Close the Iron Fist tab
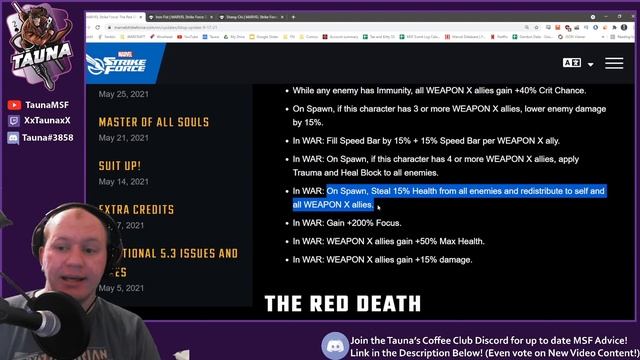This screenshot has width=640, height=360. (211, 17)
